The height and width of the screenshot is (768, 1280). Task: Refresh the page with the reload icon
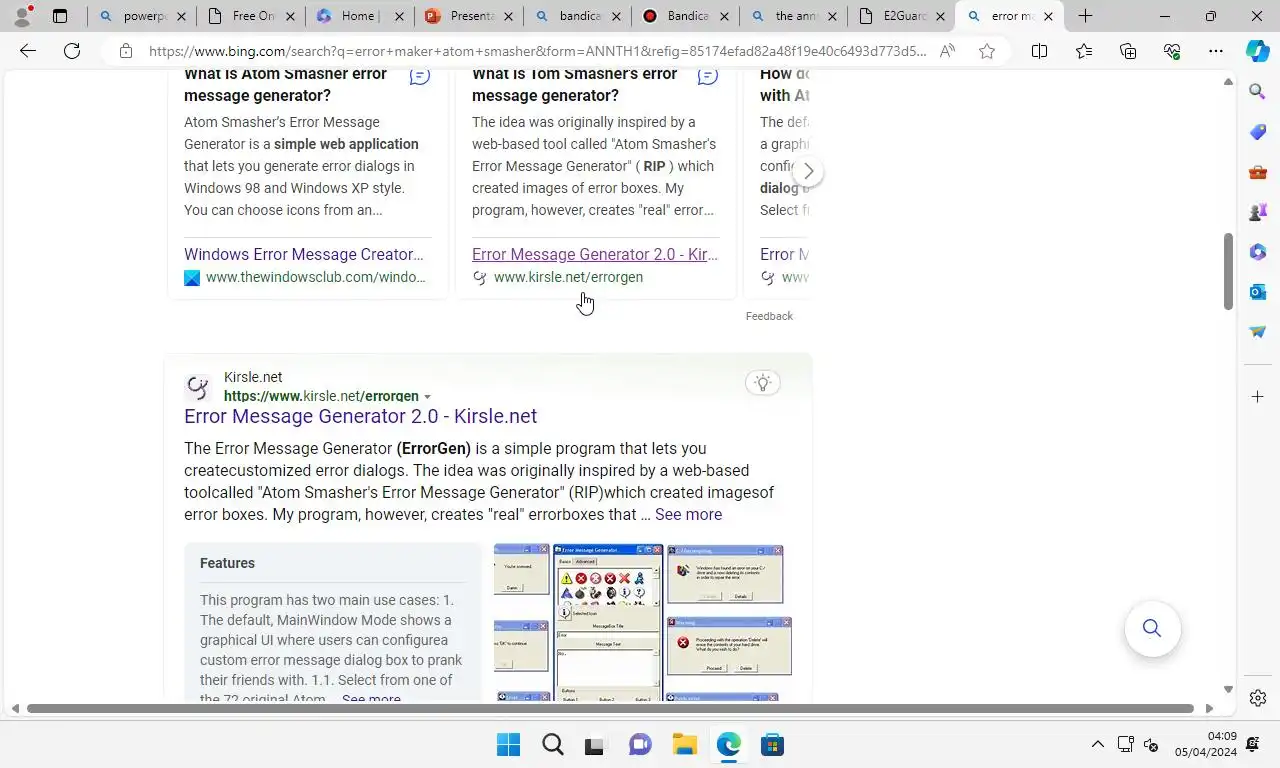click(72, 51)
